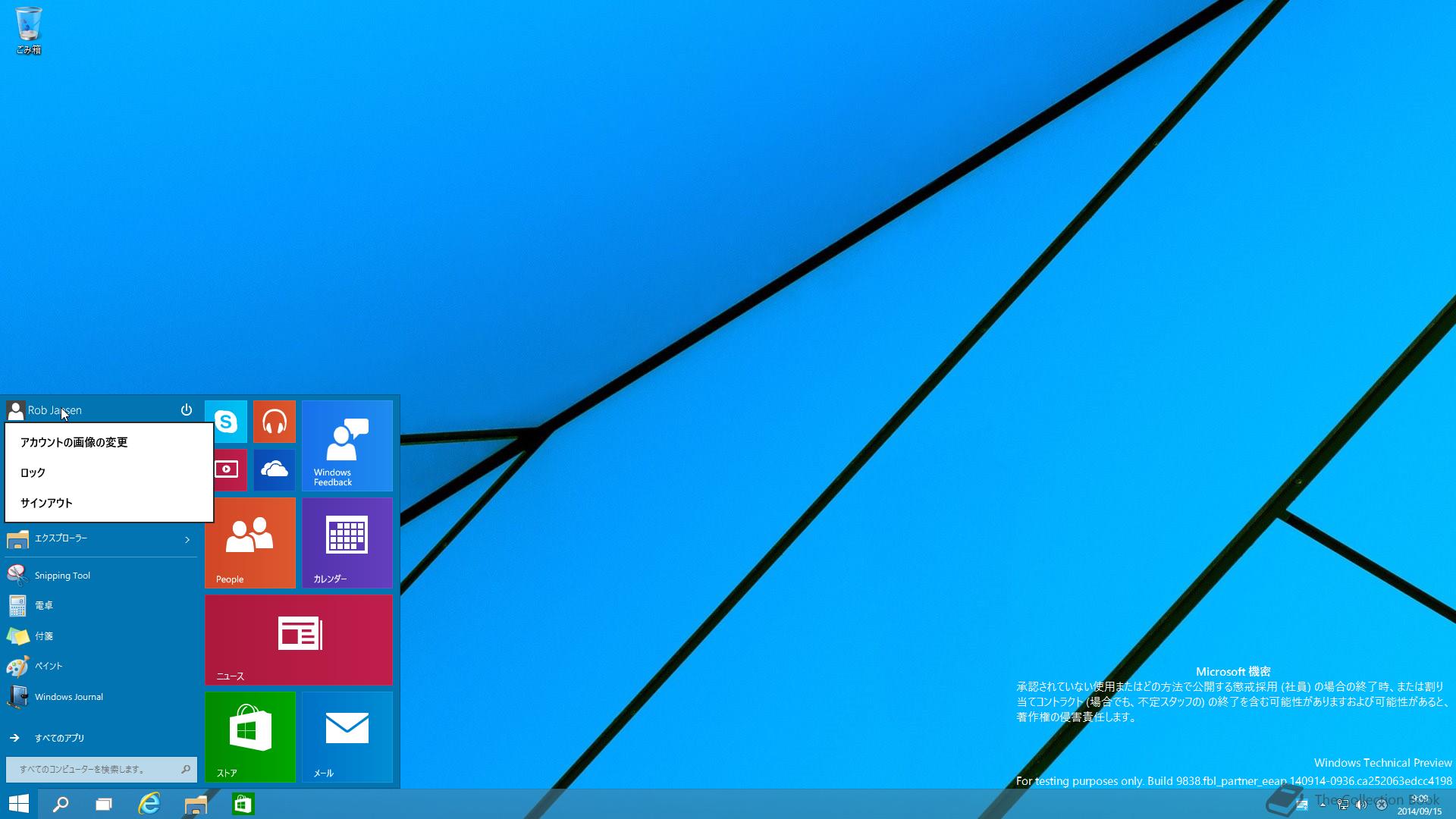This screenshot has width=1456, height=819.
Task: Open the OneDrive cloud tile
Action: [x=275, y=470]
